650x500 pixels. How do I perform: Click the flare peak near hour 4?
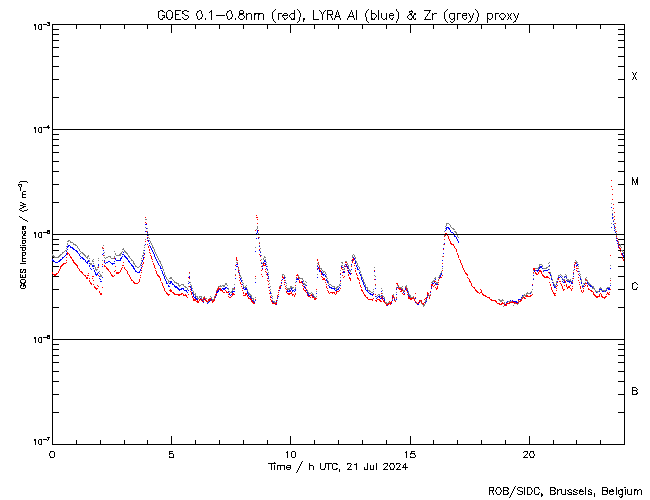(x=146, y=218)
